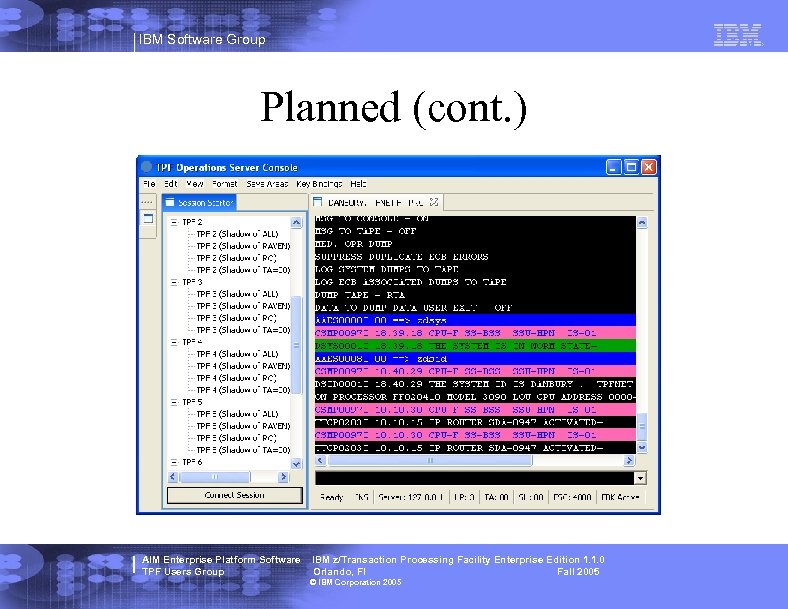Select TPF 4 (Shadow of RAVEN)
This screenshot has width=788, height=609.
(243, 366)
